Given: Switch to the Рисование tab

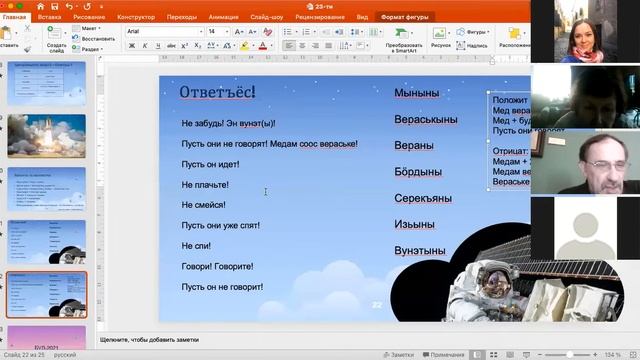Looking at the screenshot, I should pyautogui.click(x=89, y=17).
